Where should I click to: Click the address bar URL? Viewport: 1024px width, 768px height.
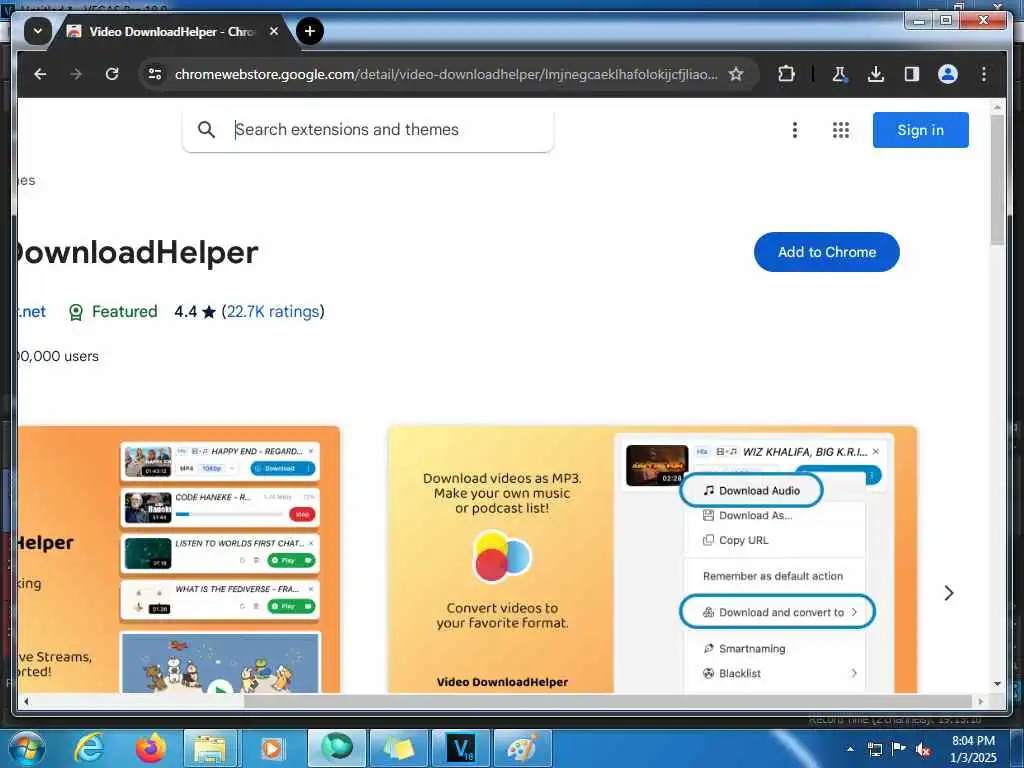(x=446, y=74)
